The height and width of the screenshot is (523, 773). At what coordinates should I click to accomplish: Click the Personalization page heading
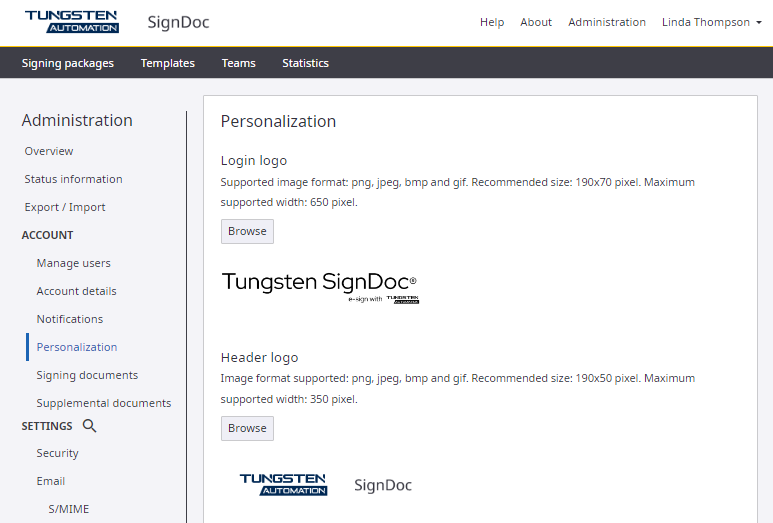point(278,121)
